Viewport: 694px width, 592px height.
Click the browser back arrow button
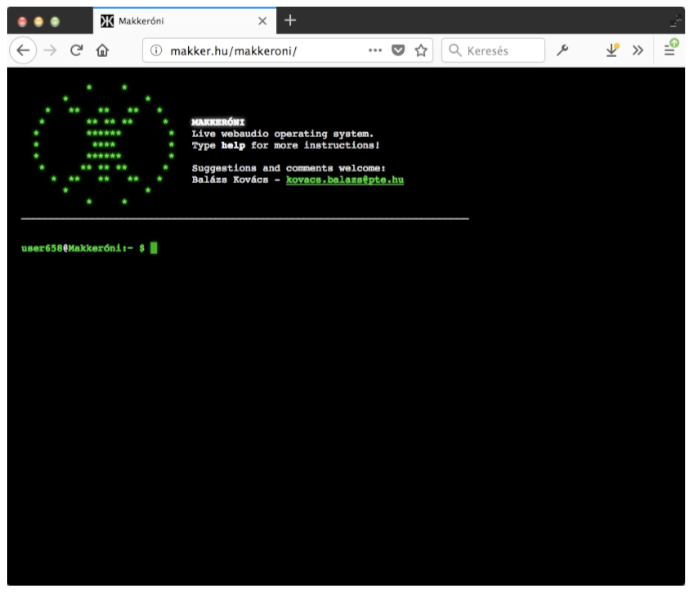25,50
